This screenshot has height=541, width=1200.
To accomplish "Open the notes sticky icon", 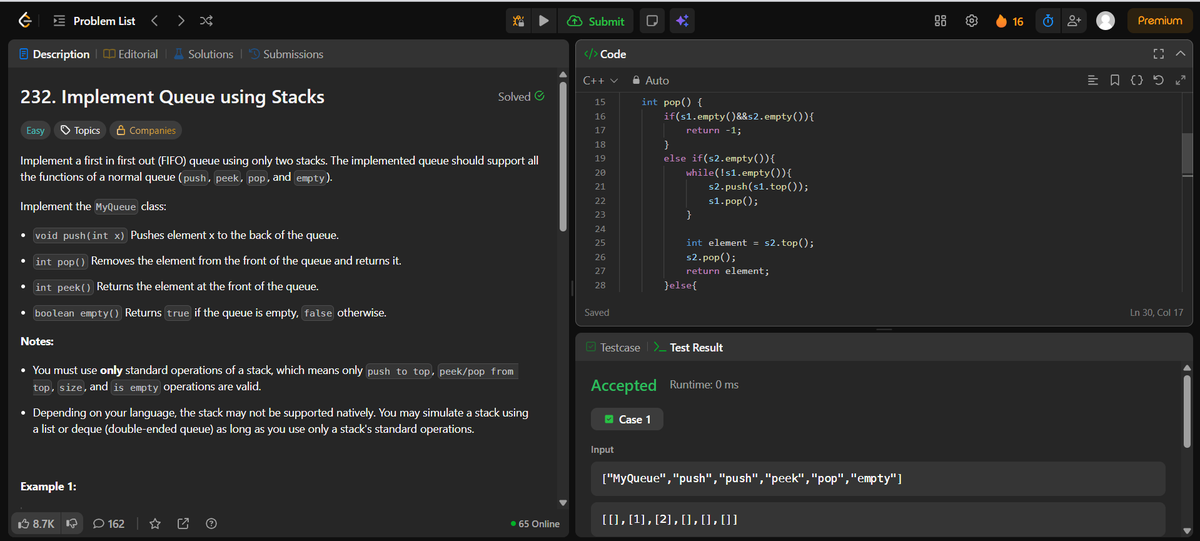I will click(651, 21).
